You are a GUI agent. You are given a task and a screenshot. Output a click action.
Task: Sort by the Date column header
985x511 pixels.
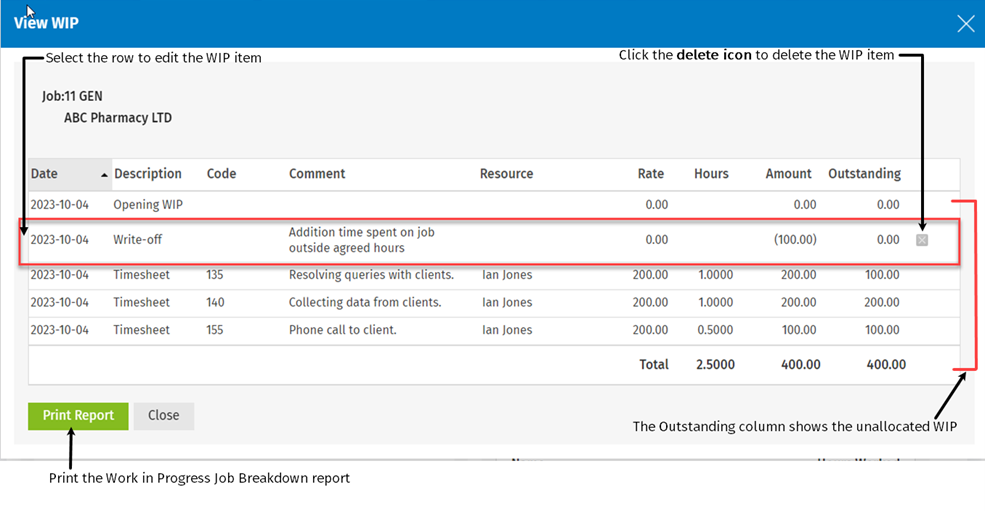pos(70,174)
